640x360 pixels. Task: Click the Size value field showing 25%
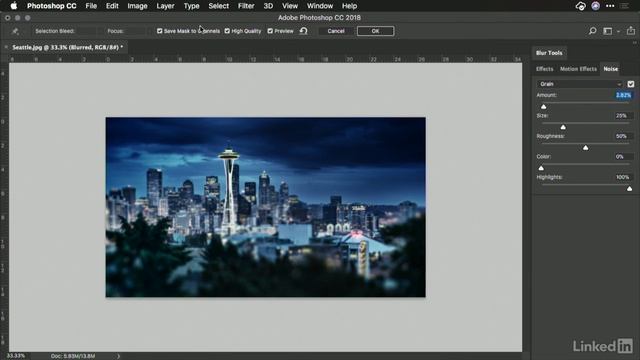tap(624, 116)
